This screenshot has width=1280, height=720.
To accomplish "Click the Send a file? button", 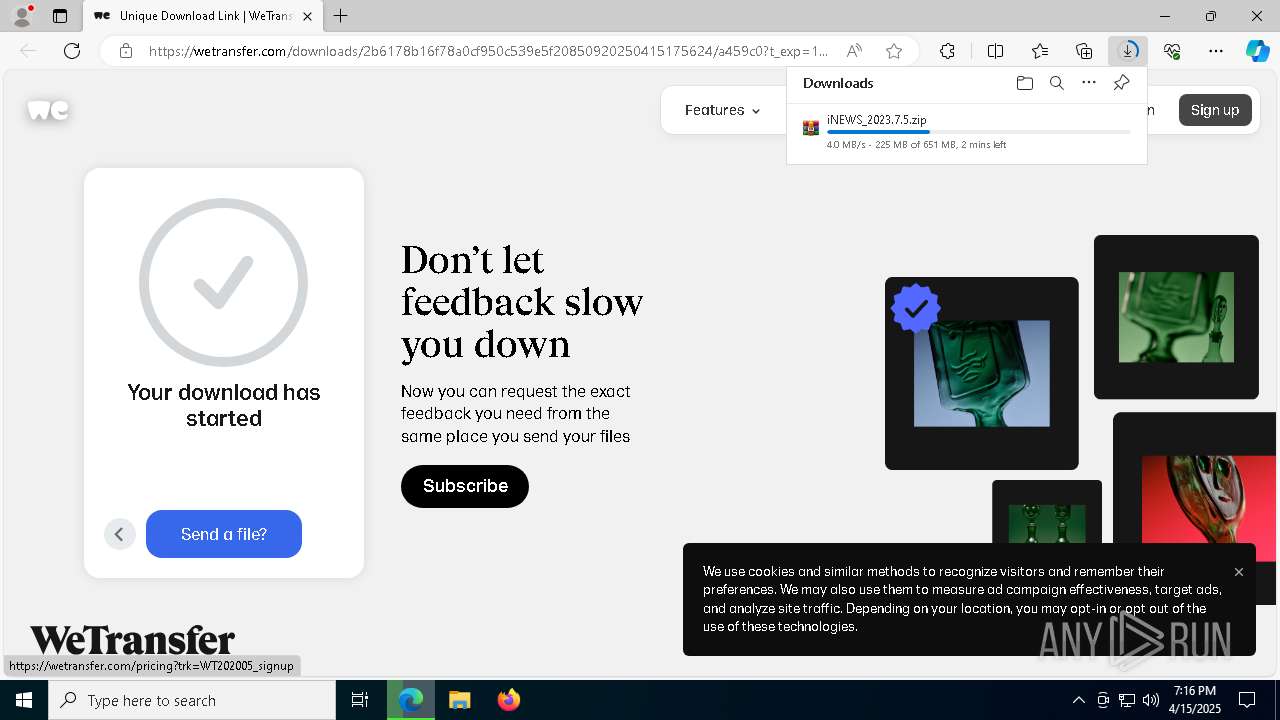I will (x=224, y=534).
